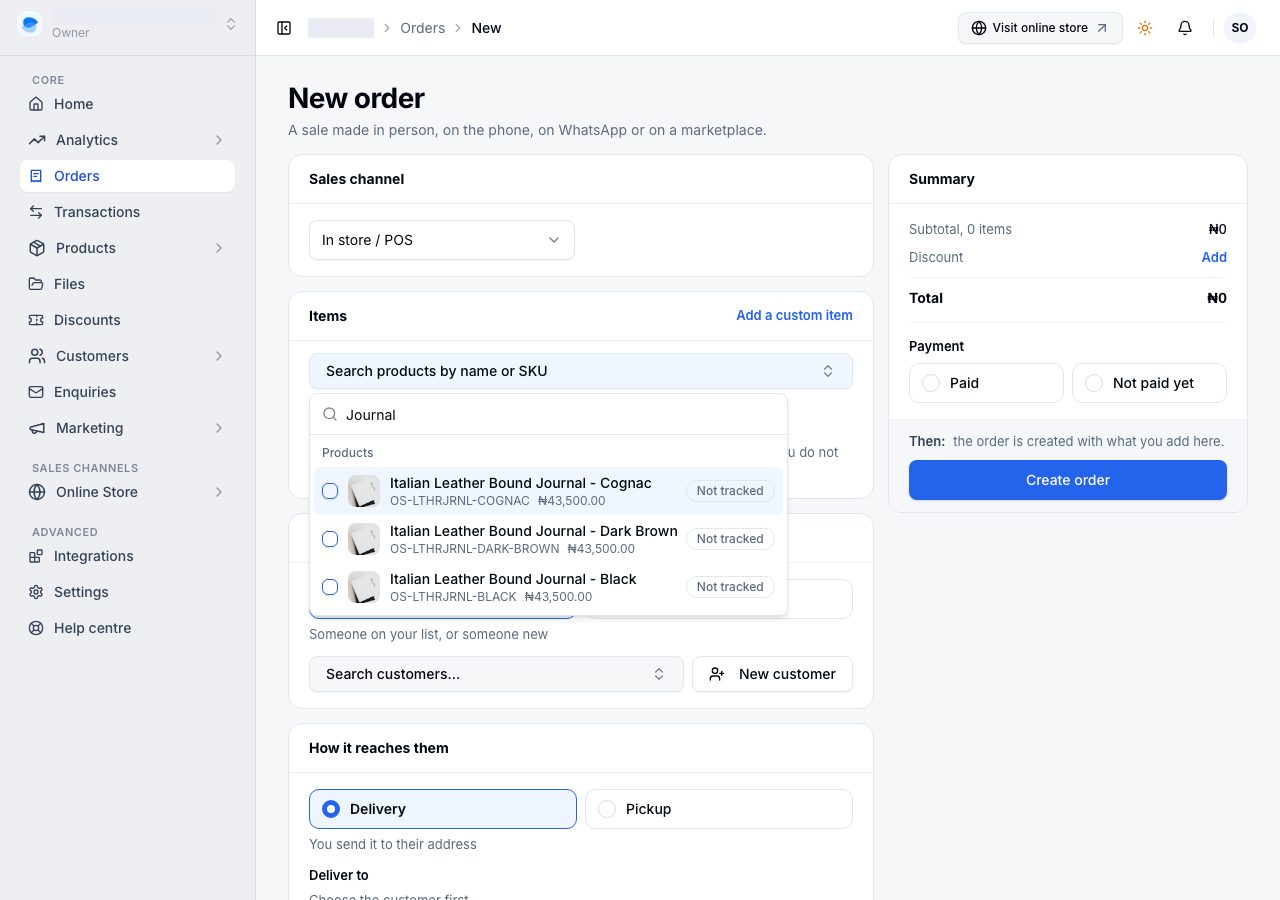The image size is (1280, 900).
Task: Select the Paid payment option
Action: click(986, 383)
